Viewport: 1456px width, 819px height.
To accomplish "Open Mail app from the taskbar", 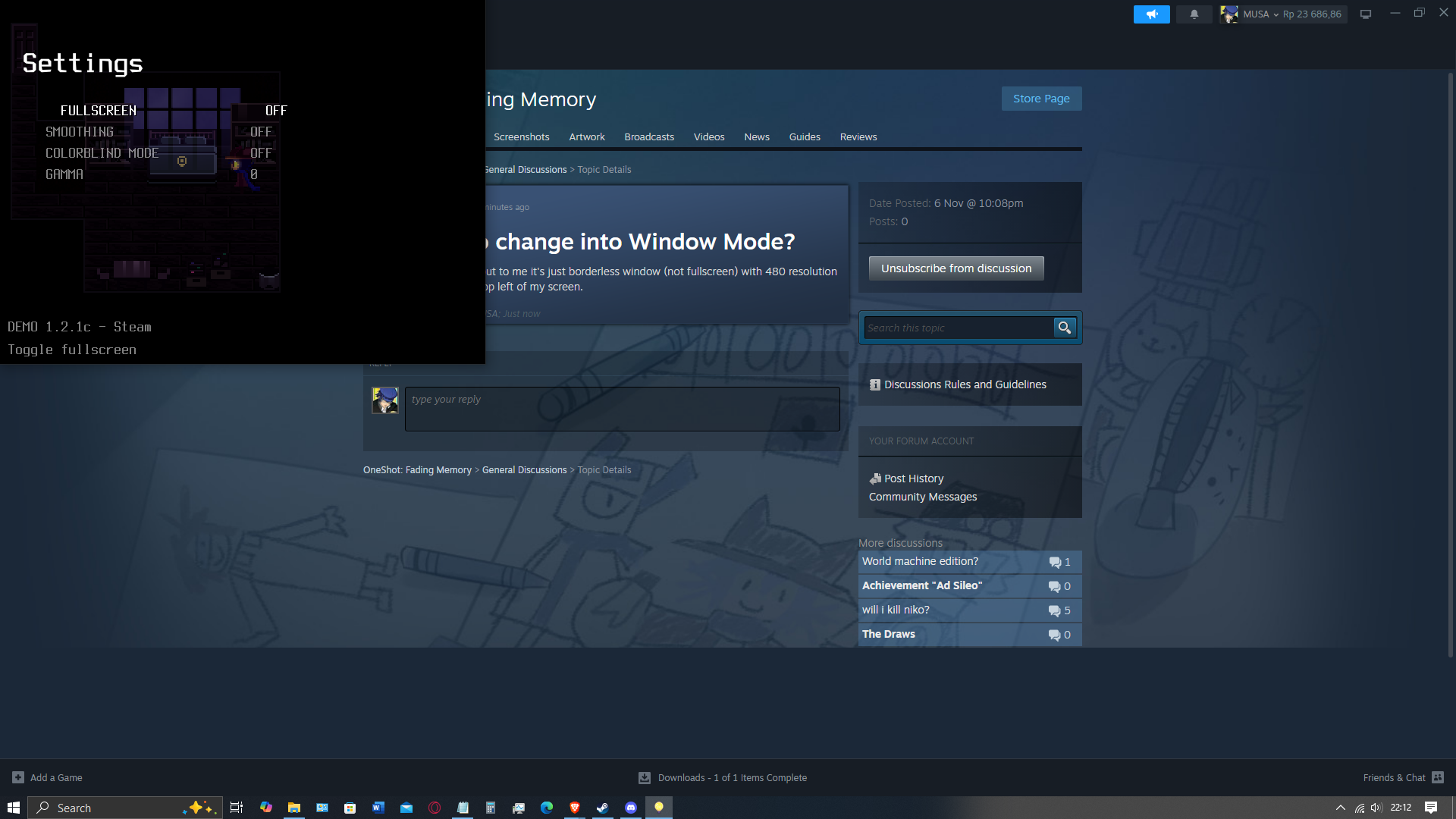I will click(x=406, y=808).
